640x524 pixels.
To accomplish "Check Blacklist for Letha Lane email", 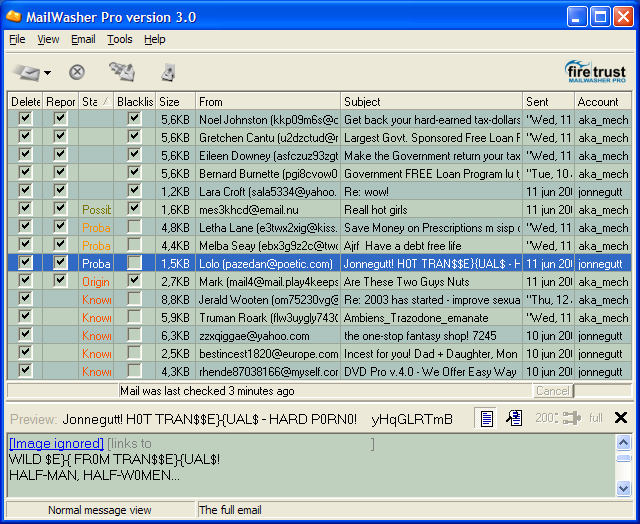I will click(134, 227).
